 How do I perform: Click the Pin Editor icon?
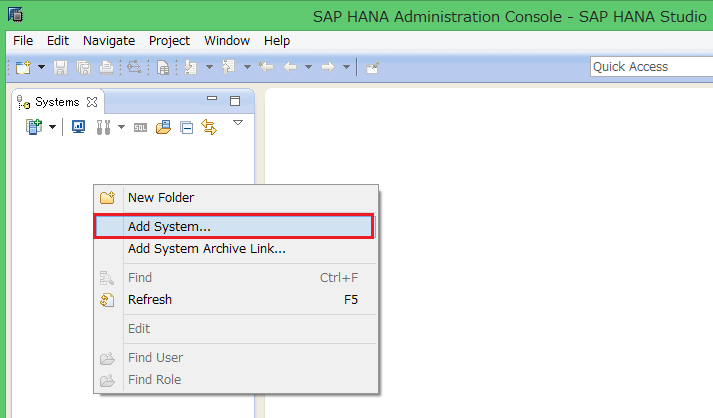(372, 68)
